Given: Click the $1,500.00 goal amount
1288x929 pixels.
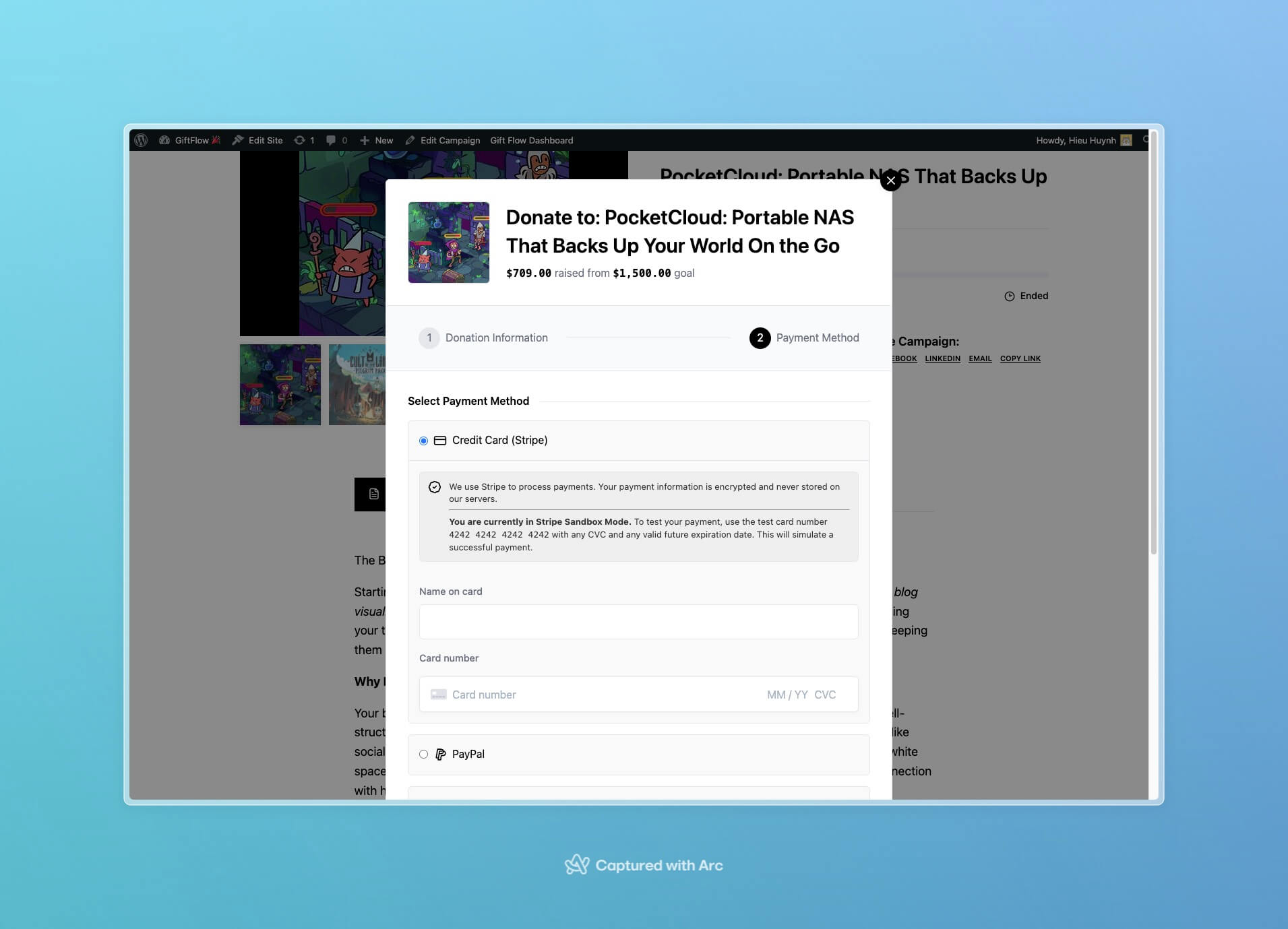Looking at the screenshot, I should (642, 273).
